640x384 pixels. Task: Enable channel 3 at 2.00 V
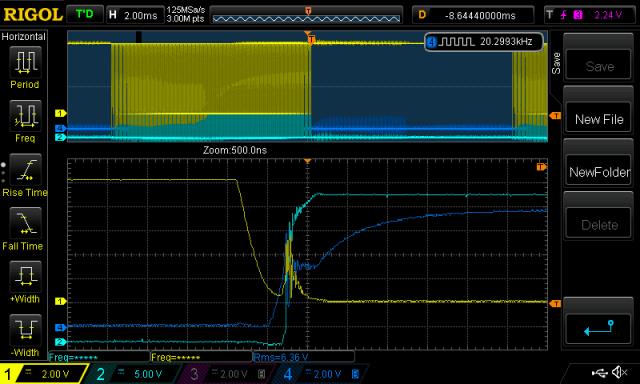point(227,374)
